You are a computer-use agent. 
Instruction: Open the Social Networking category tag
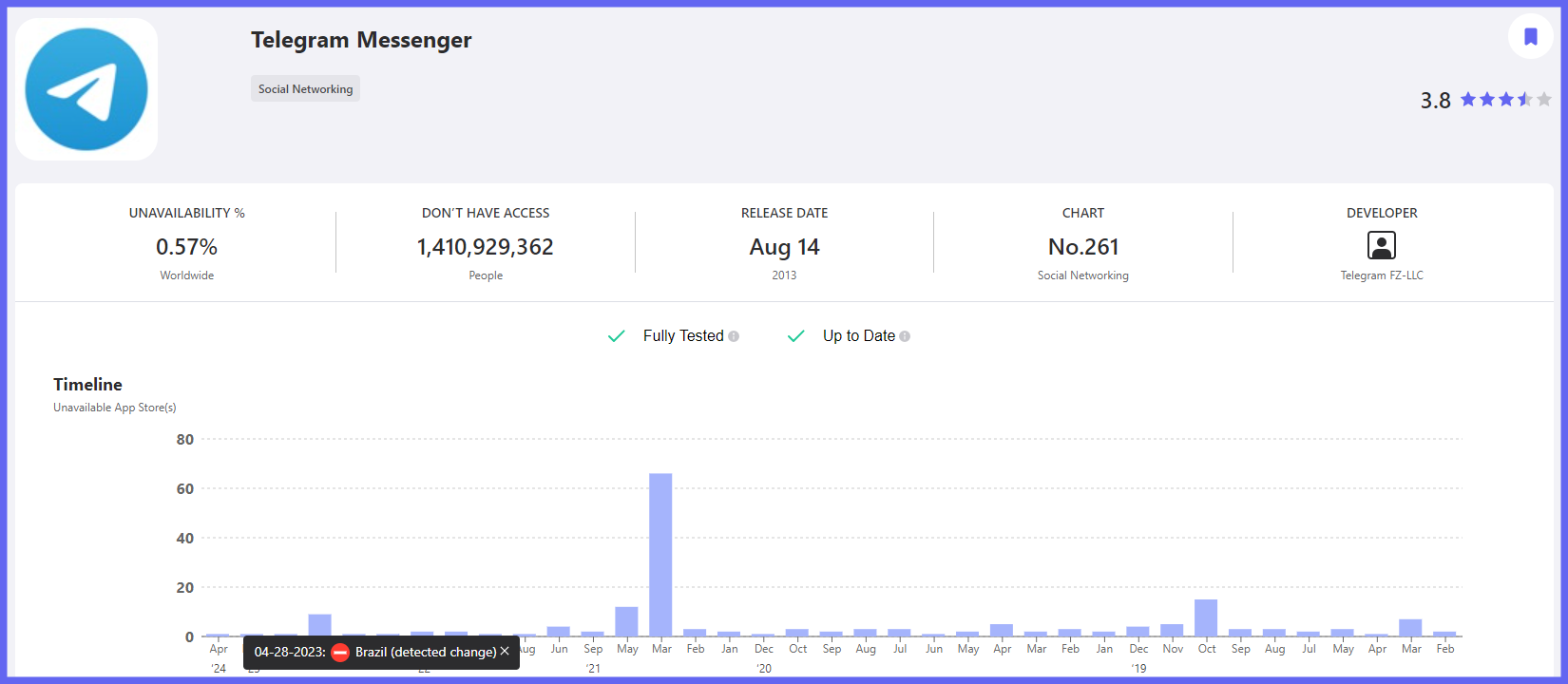pyautogui.click(x=305, y=88)
